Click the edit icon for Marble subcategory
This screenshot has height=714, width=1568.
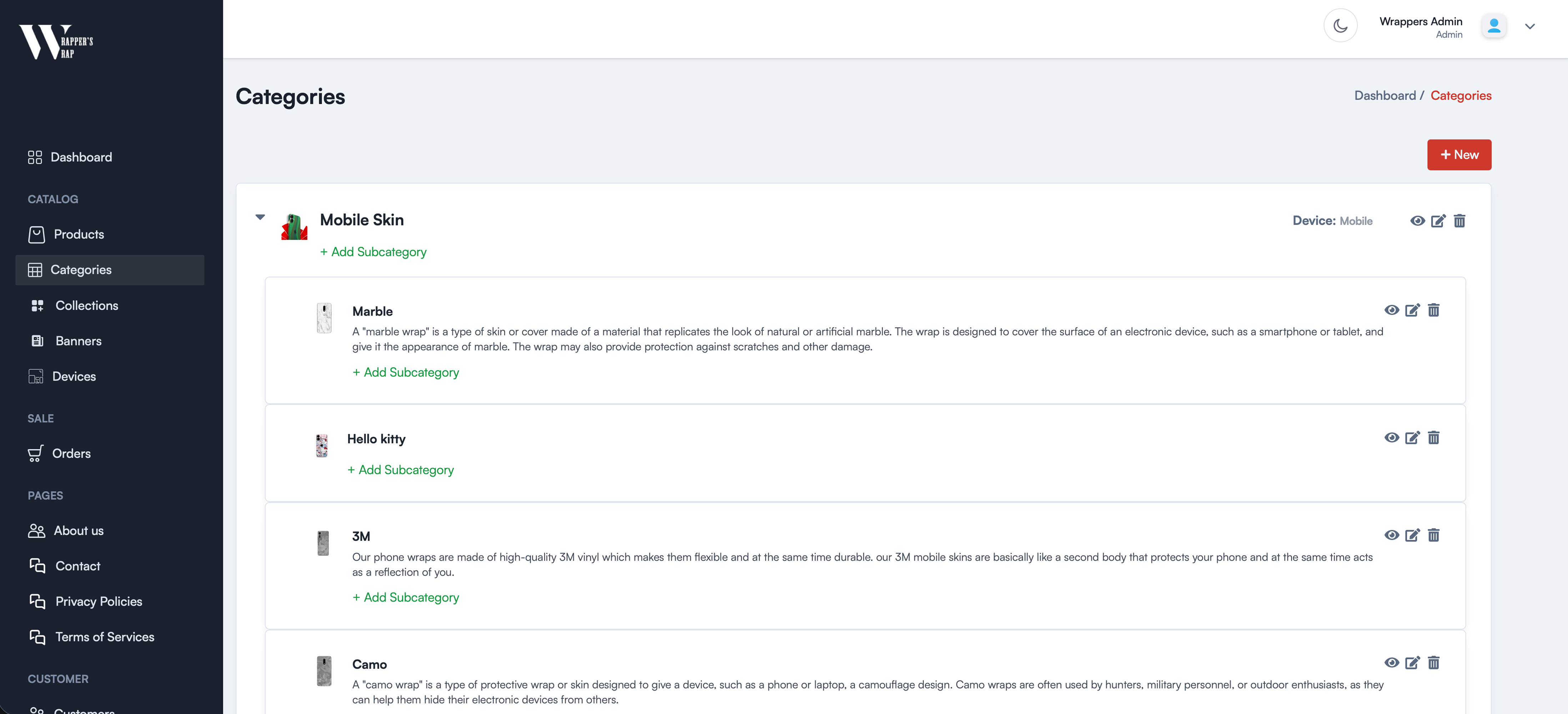[1412, 310]
